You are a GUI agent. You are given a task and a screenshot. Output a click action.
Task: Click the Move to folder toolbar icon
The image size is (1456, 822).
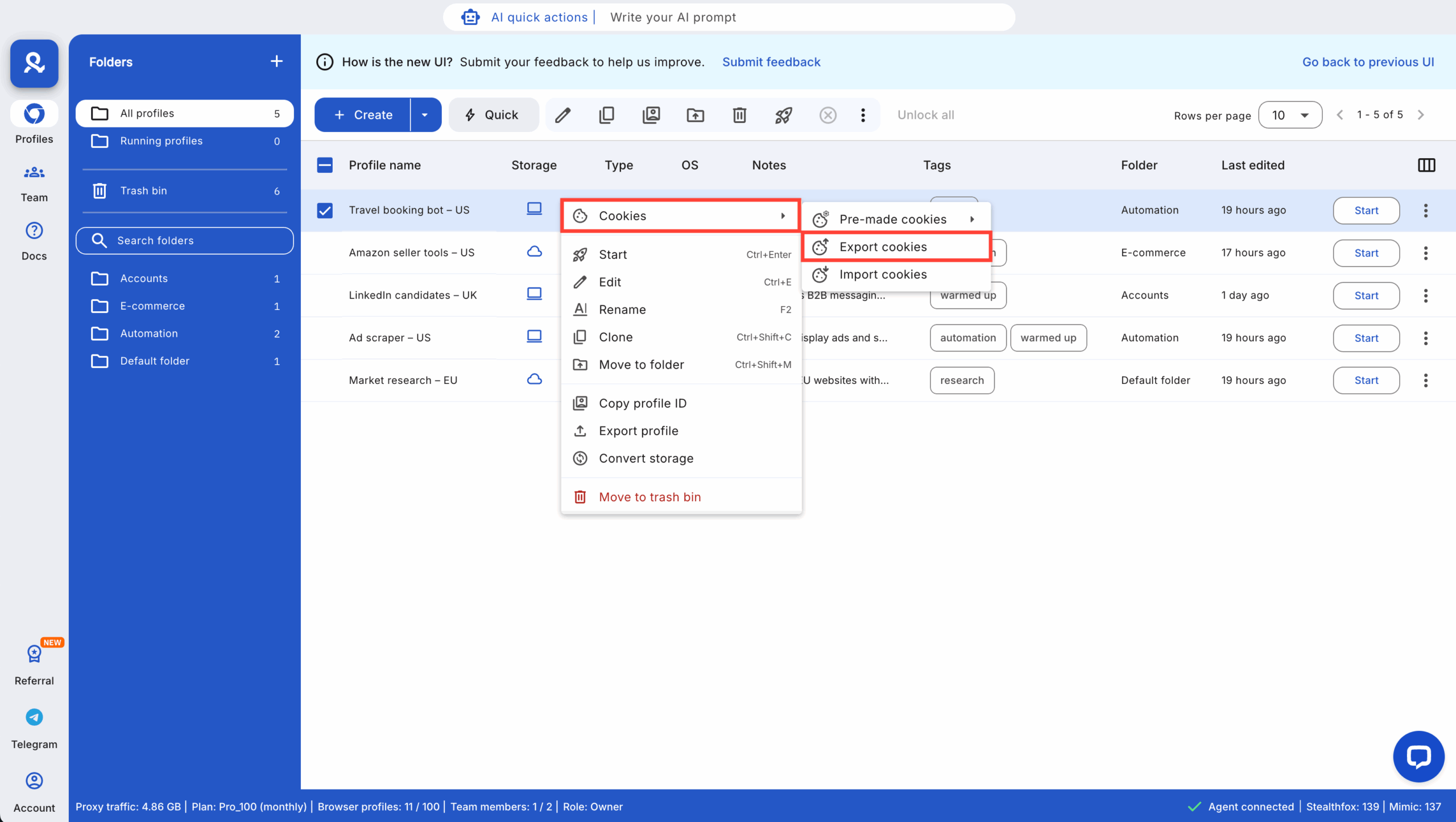click(695, 115)
